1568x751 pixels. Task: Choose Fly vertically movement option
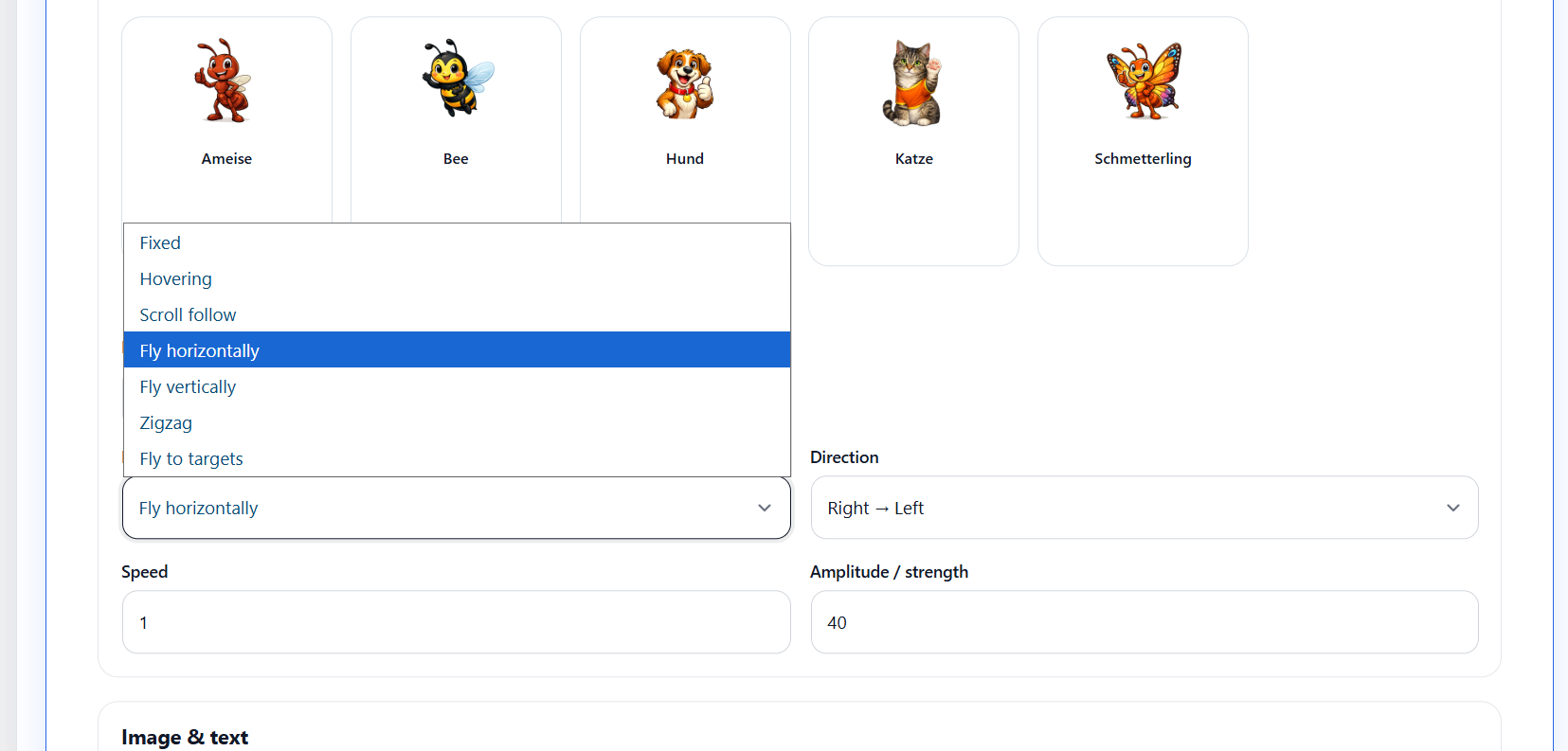point(188,387)
